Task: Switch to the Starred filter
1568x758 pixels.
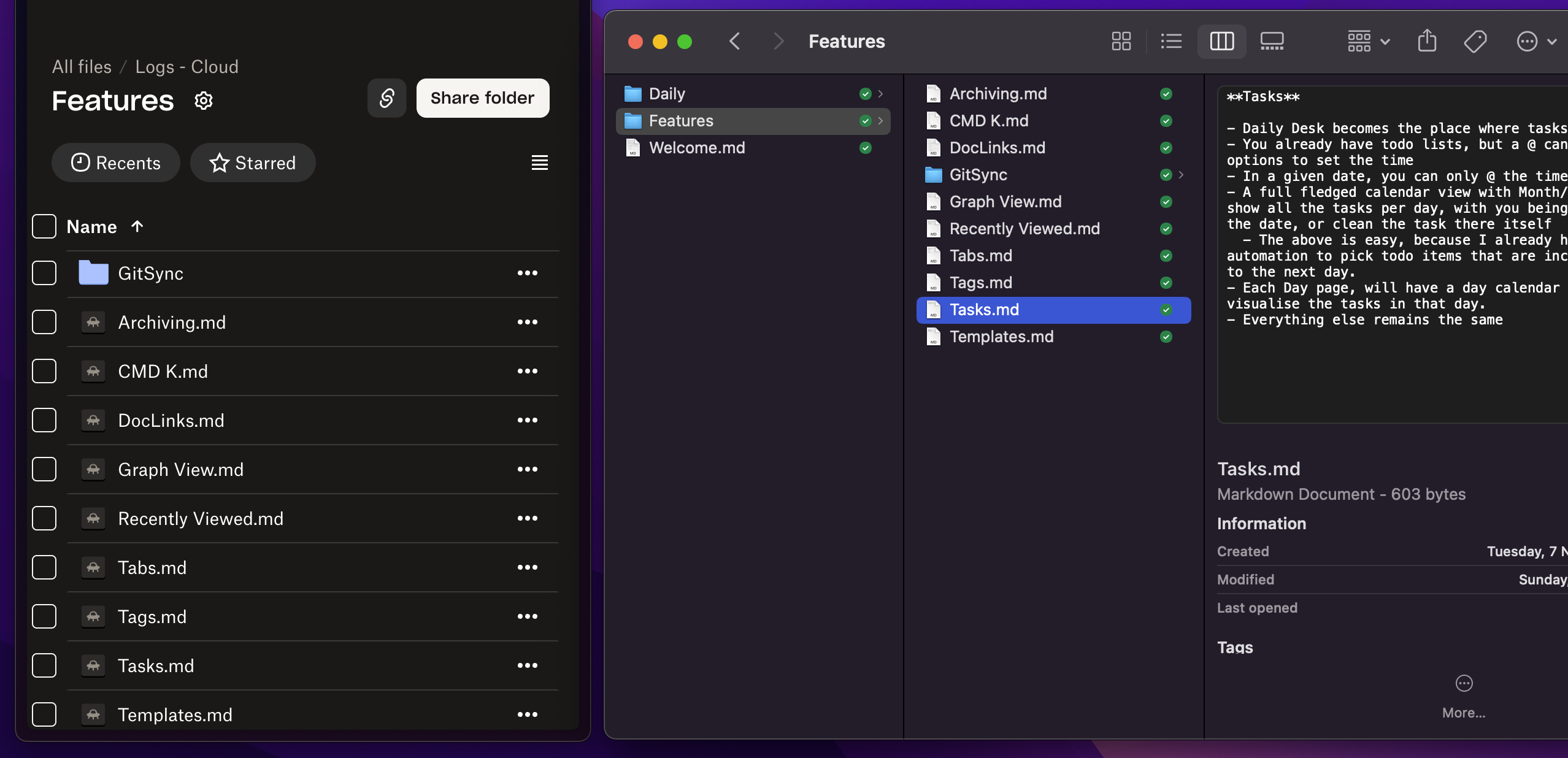Action: (x=252, y=163)
